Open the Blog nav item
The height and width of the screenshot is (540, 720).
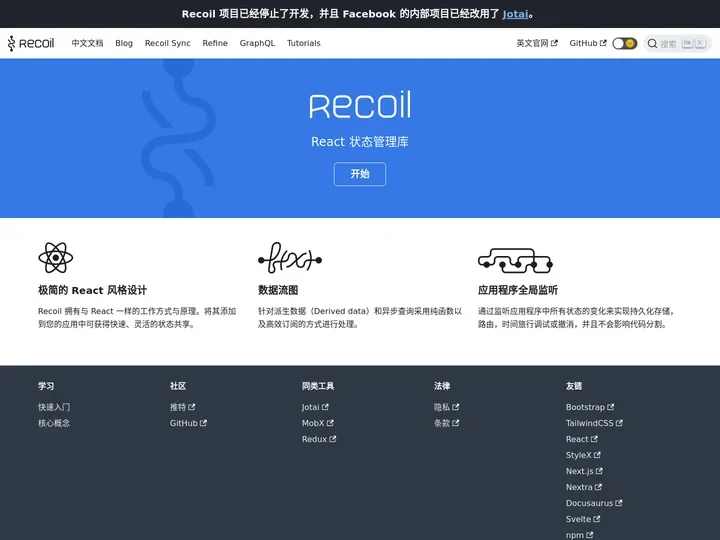click(124, 43)
